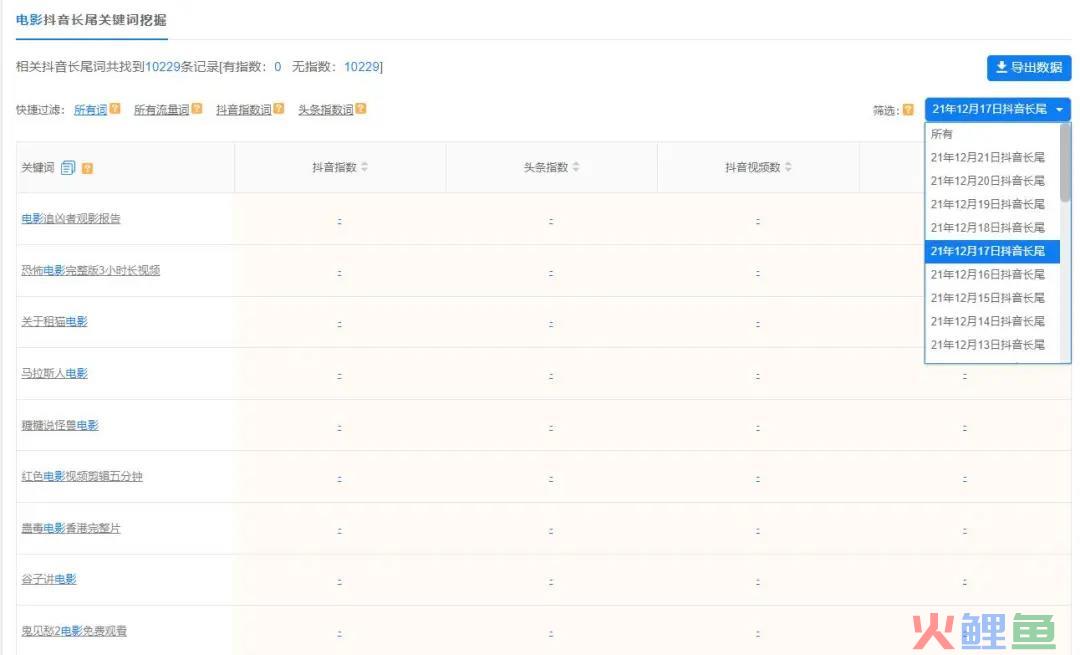Apply 头条指数词 quick filter
This screenshot has height=655, width=1080.
pyautogui.click(x=325, y=110)
